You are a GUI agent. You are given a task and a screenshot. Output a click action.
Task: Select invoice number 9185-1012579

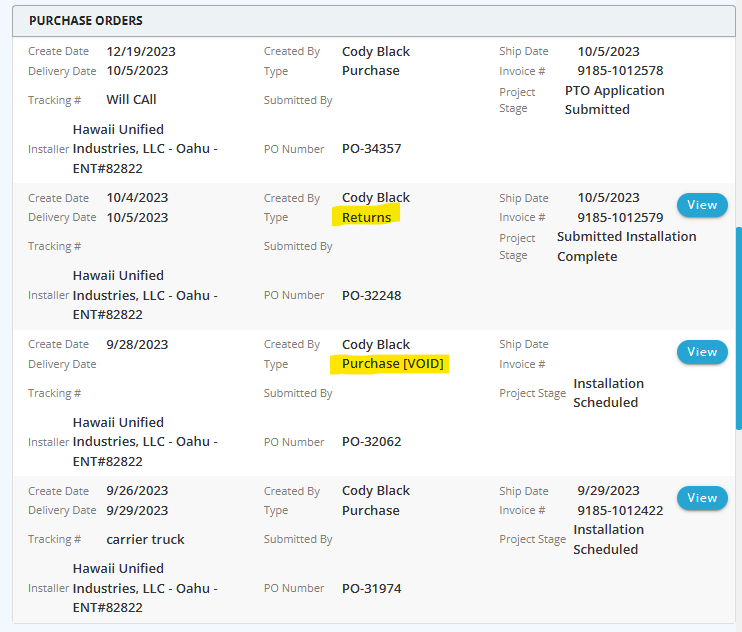click(620, 217)
